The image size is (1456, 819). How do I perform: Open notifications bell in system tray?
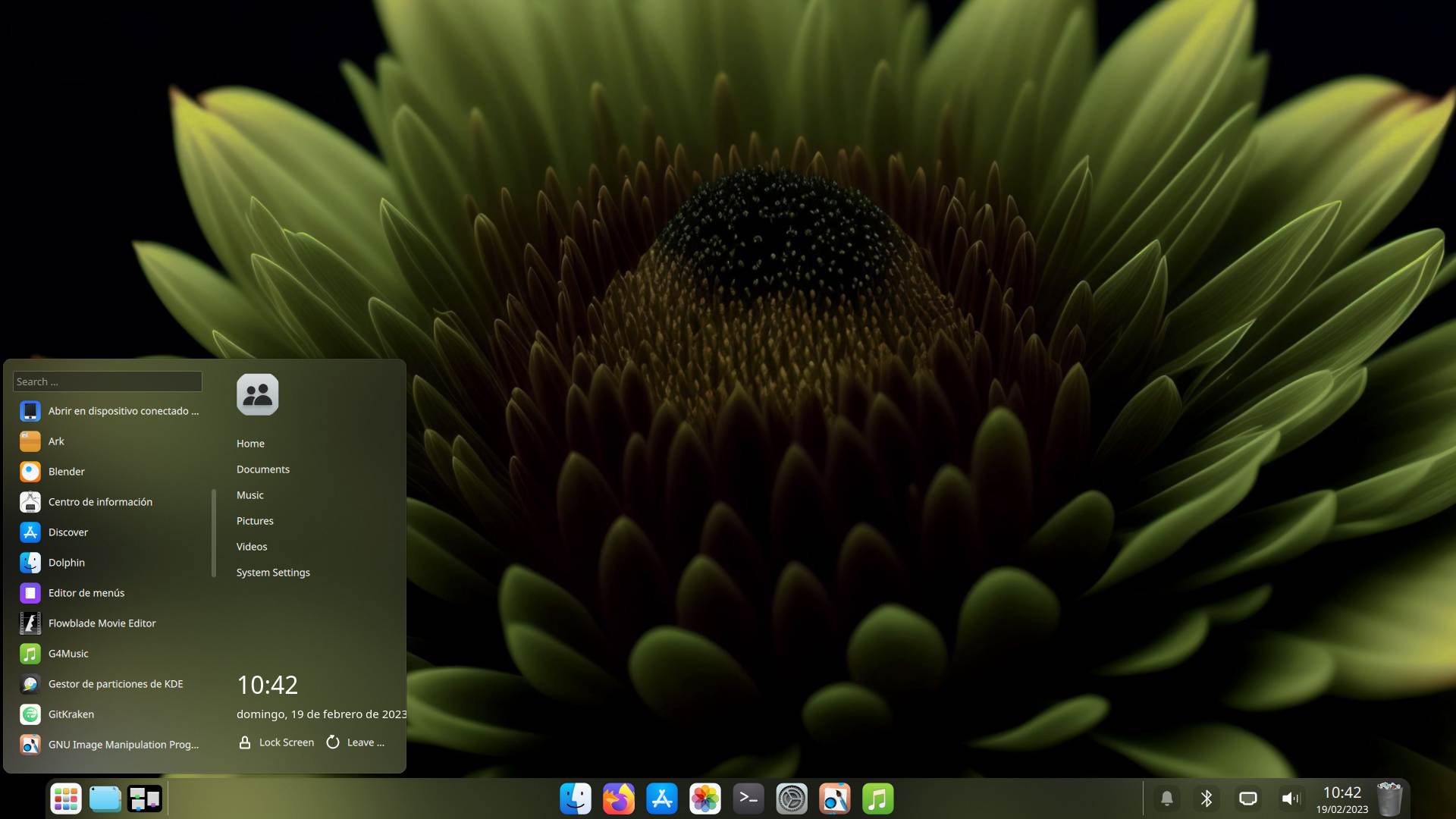click(1167, 799)
